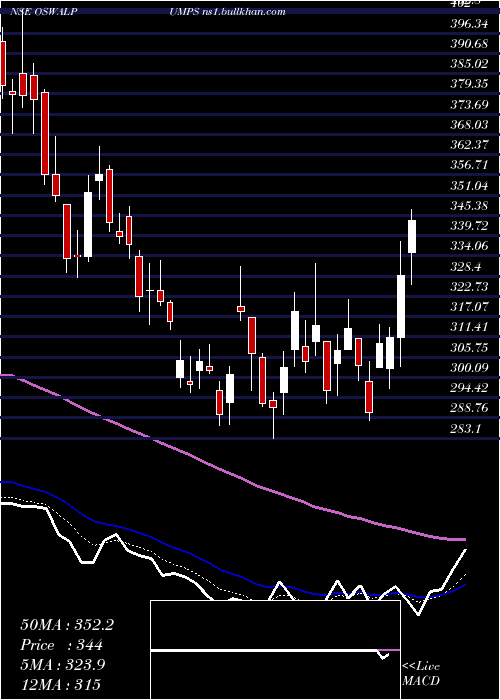Click the NSE OSWALP ticker title
This screenshot has height=700, width=500.
43,12
